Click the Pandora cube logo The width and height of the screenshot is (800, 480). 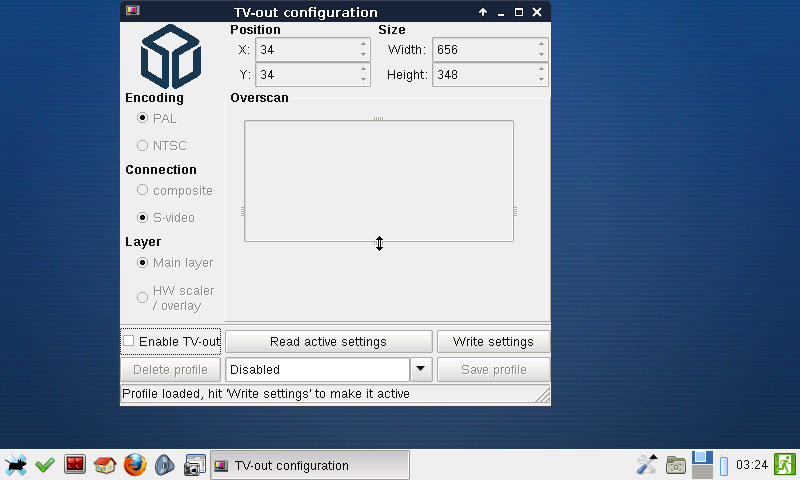[171, 56]
